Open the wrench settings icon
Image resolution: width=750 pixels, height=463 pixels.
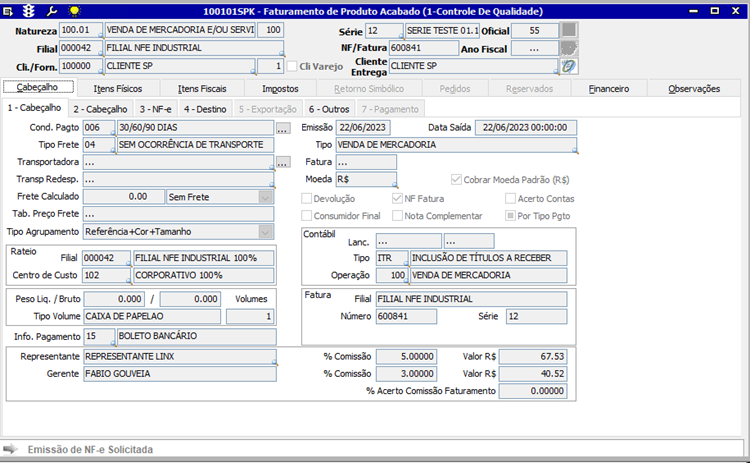52,10
